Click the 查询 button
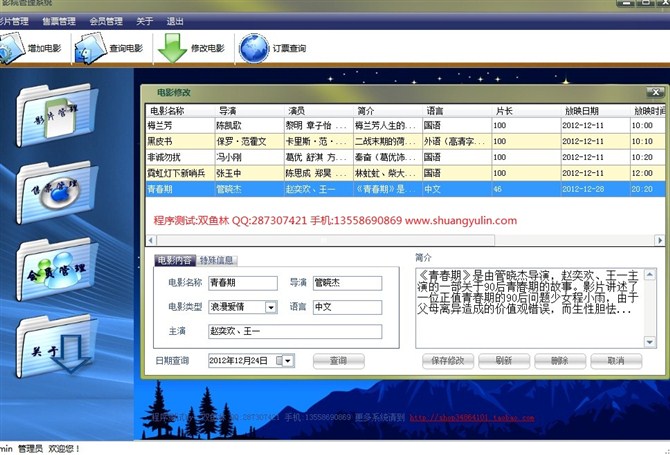This screenshot has width=670, height=455. pos(338,361)
